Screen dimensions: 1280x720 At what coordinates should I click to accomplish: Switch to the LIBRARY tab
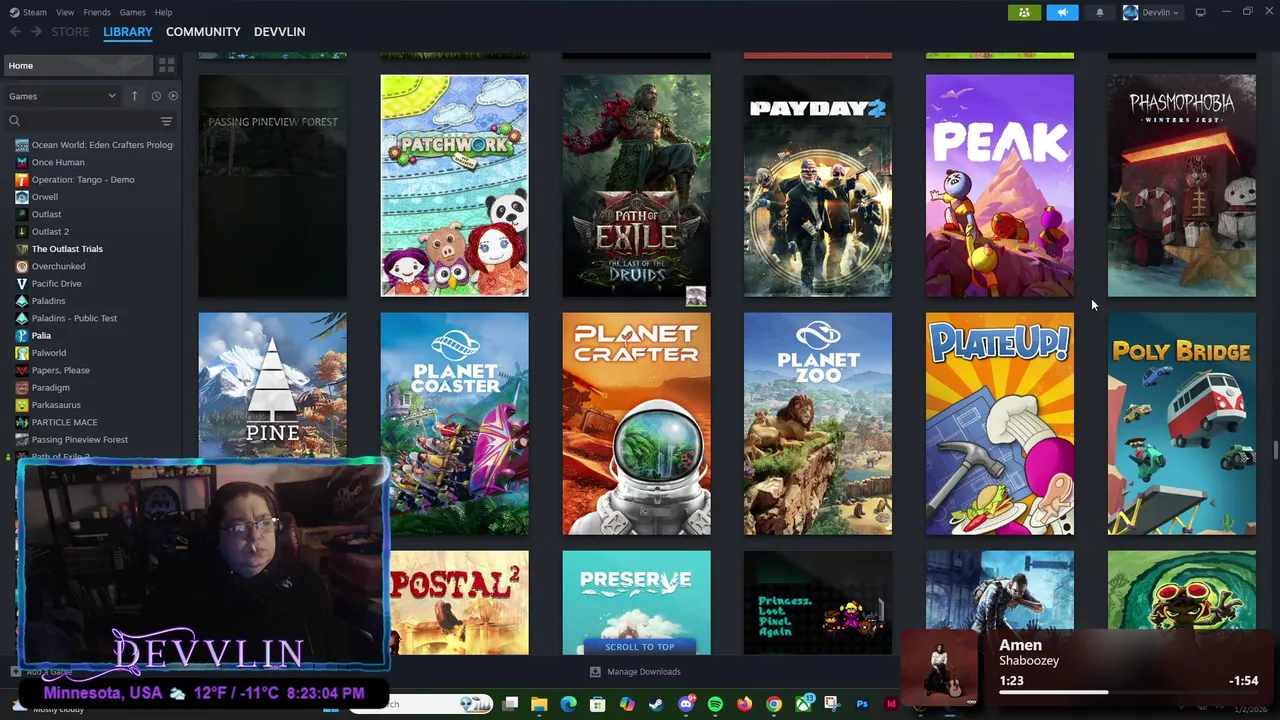[x=128, y=32]
